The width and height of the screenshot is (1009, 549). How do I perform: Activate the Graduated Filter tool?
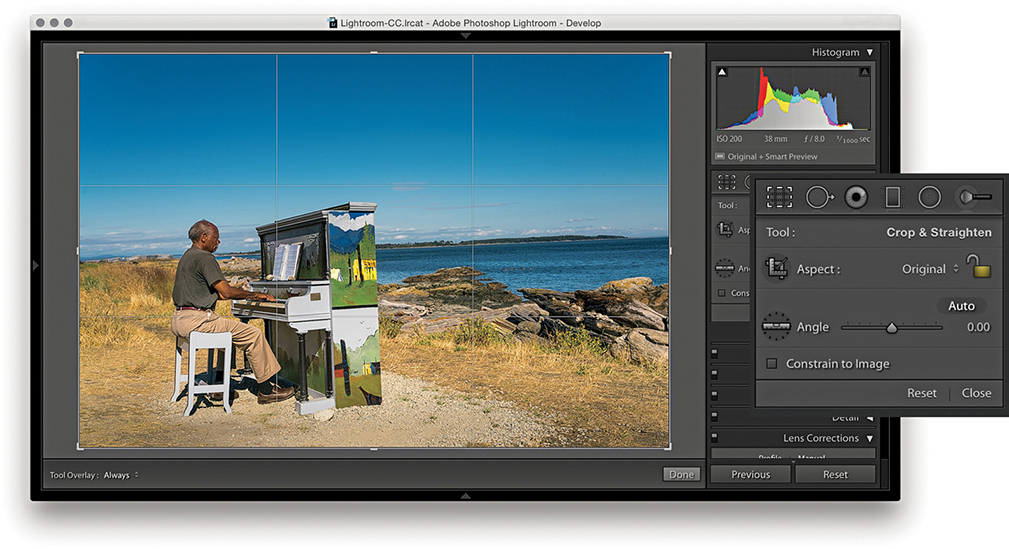(892, 197)
